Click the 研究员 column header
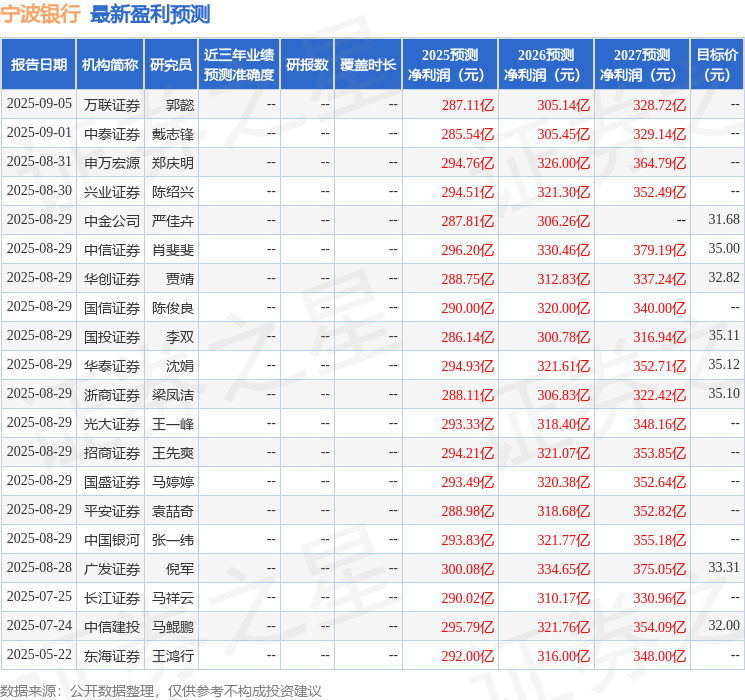 [171, 65]
